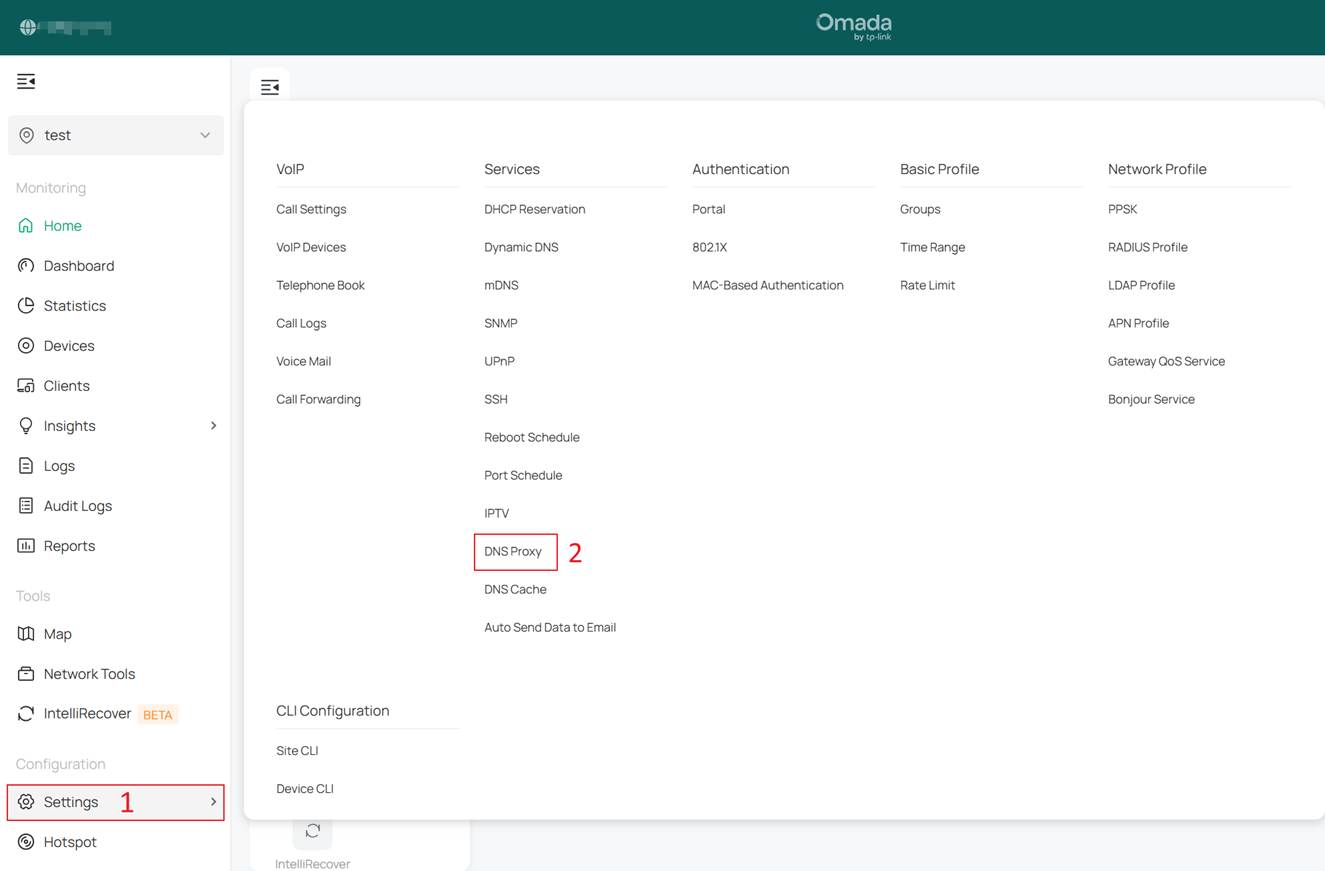
Task: Click the Logs document icon
Action: click(26, 466)
